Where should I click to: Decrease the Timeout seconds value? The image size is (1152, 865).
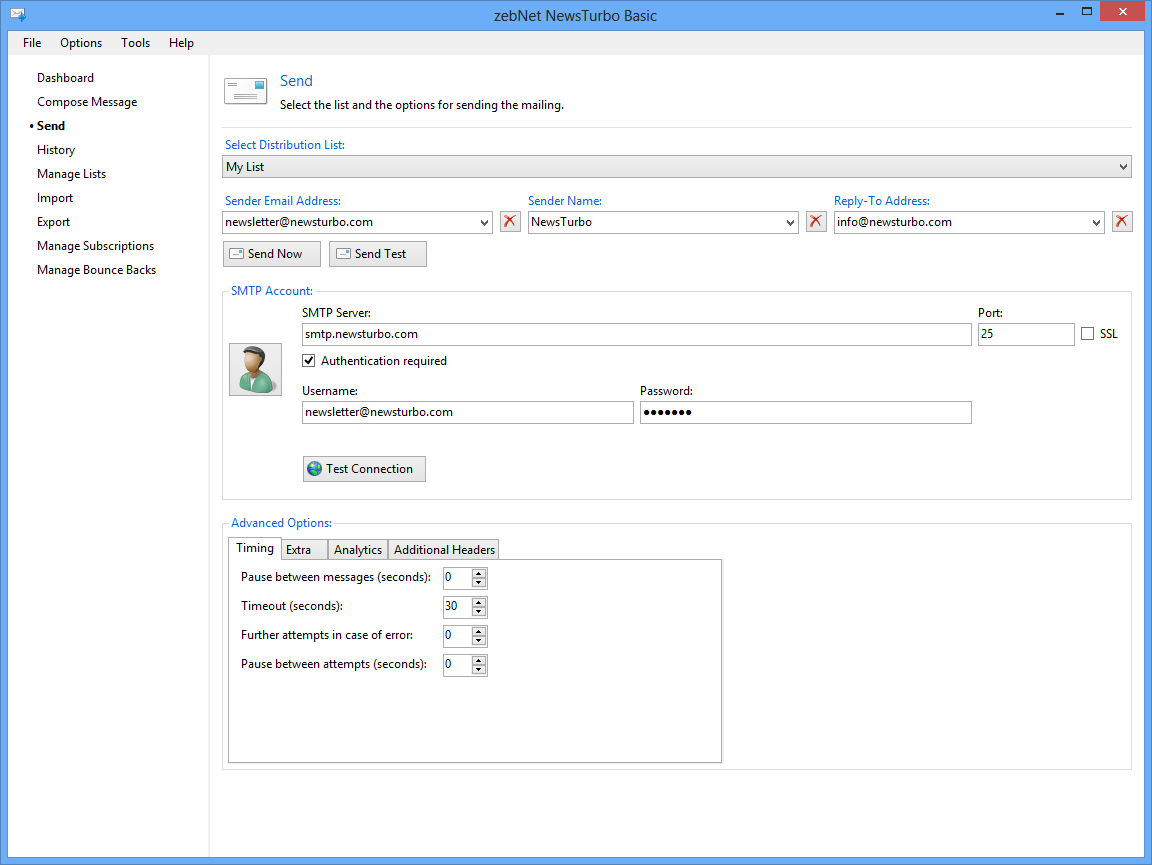[x=479, y=611]
